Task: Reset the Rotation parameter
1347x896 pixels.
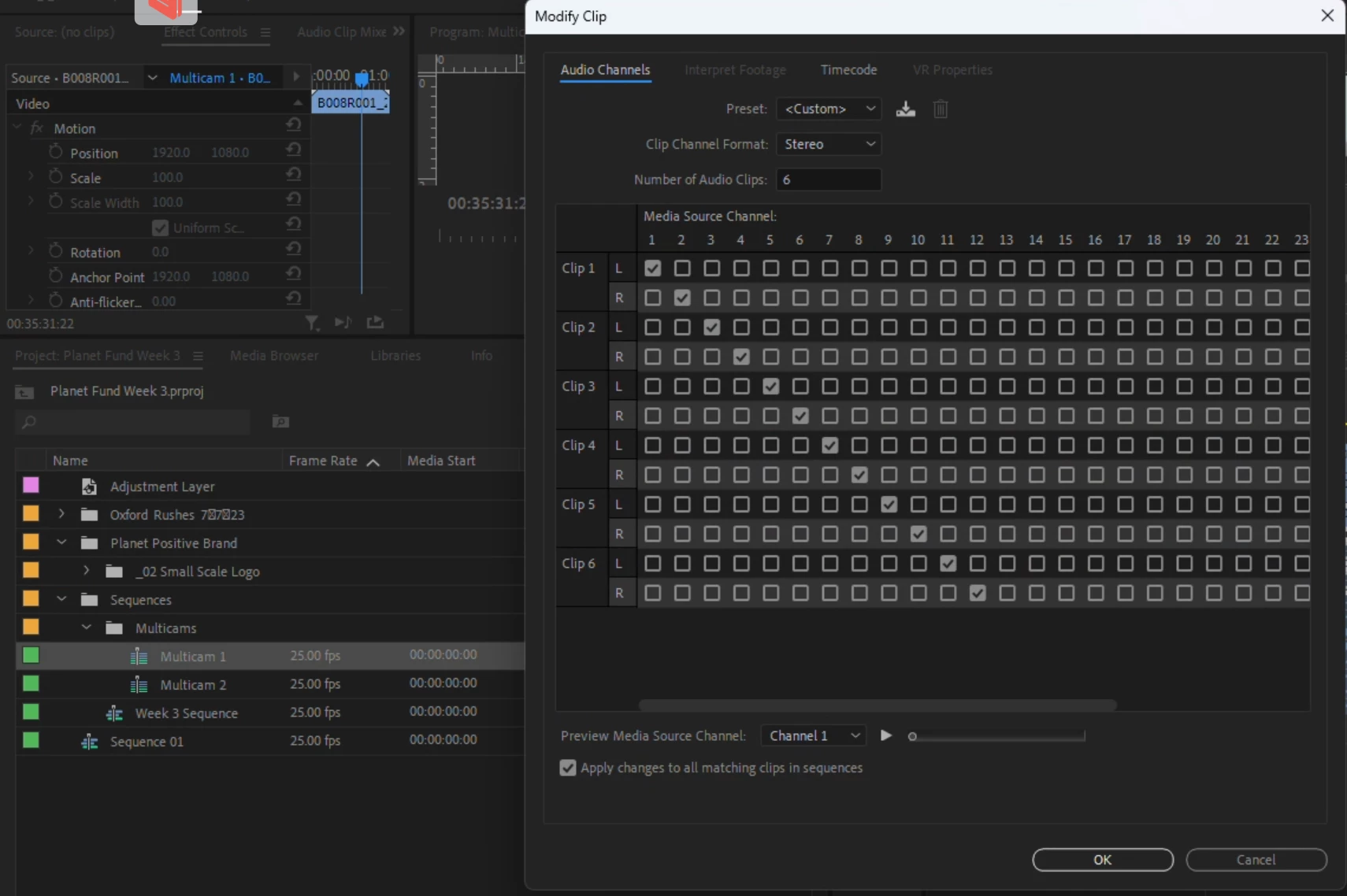Action: click(x=294, y=249)
